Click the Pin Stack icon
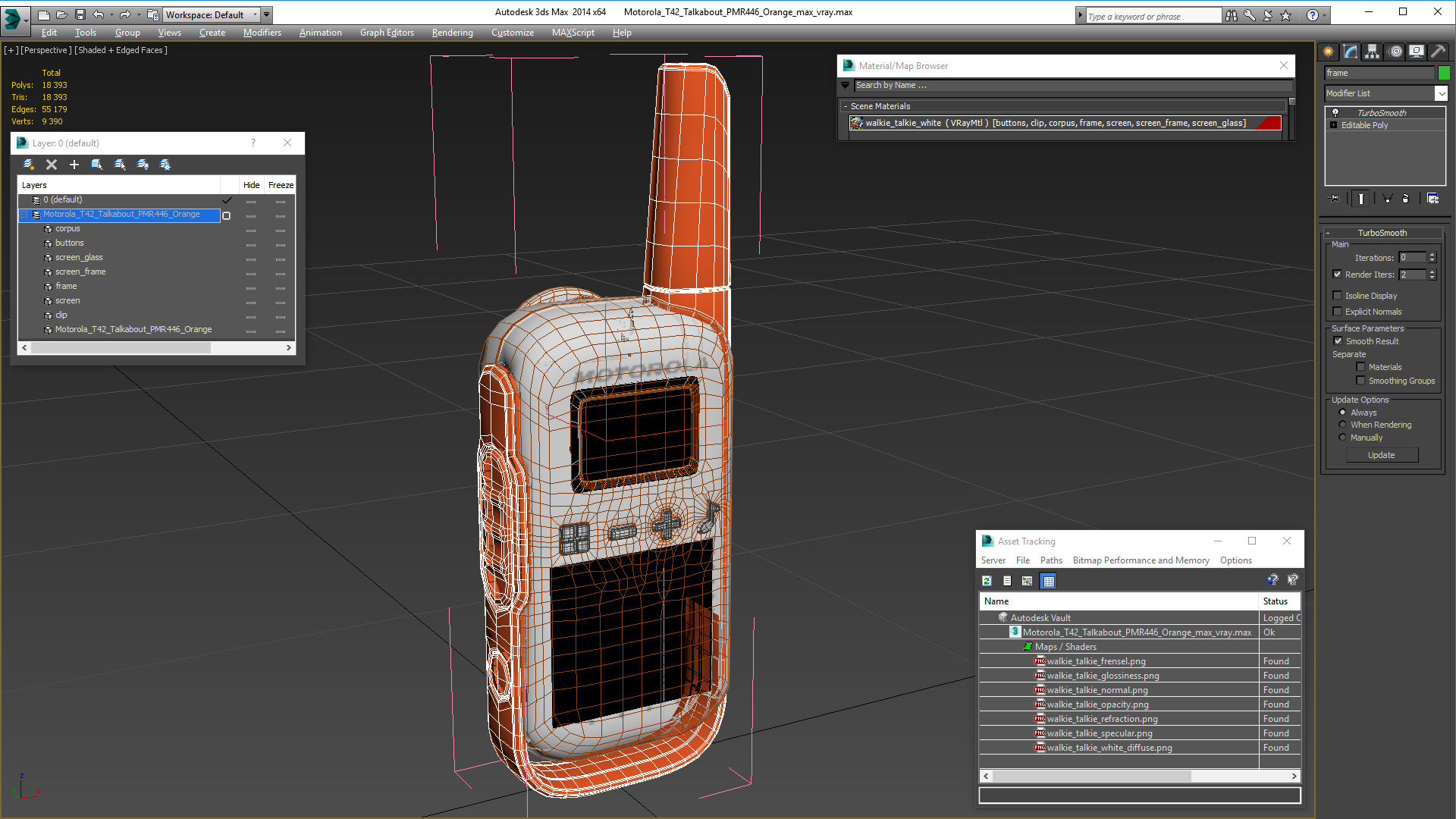Screen dimensions: 1456x819 1335,199
